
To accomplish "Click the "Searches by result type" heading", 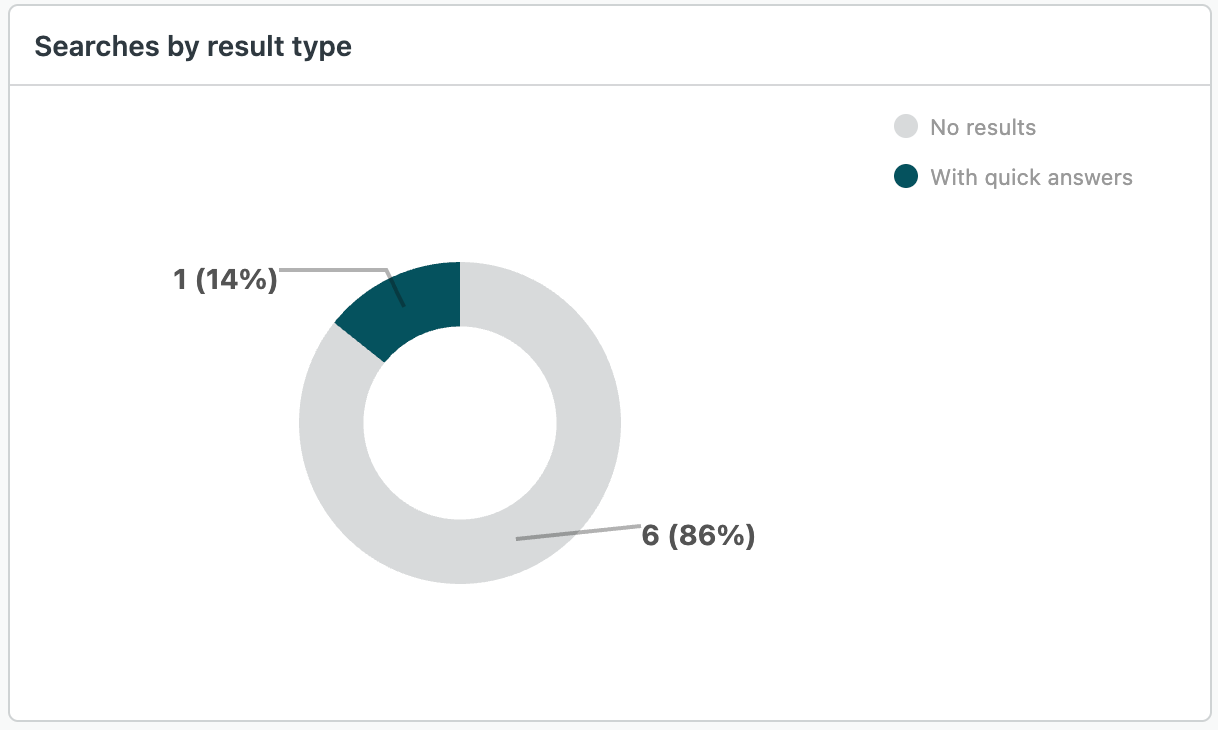I will (193, 46).
